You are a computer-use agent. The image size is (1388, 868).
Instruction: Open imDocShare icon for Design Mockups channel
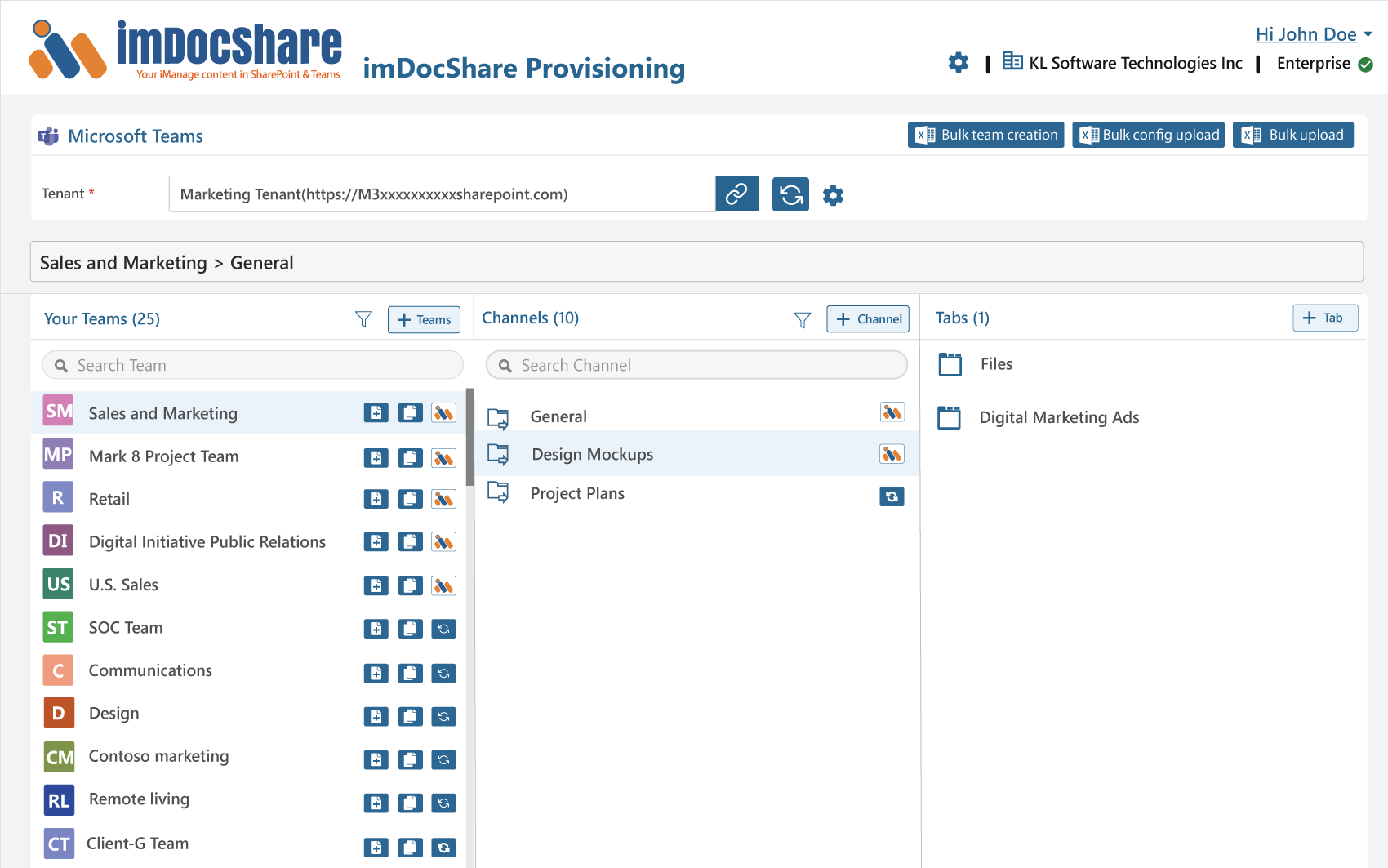pos(892,454)
